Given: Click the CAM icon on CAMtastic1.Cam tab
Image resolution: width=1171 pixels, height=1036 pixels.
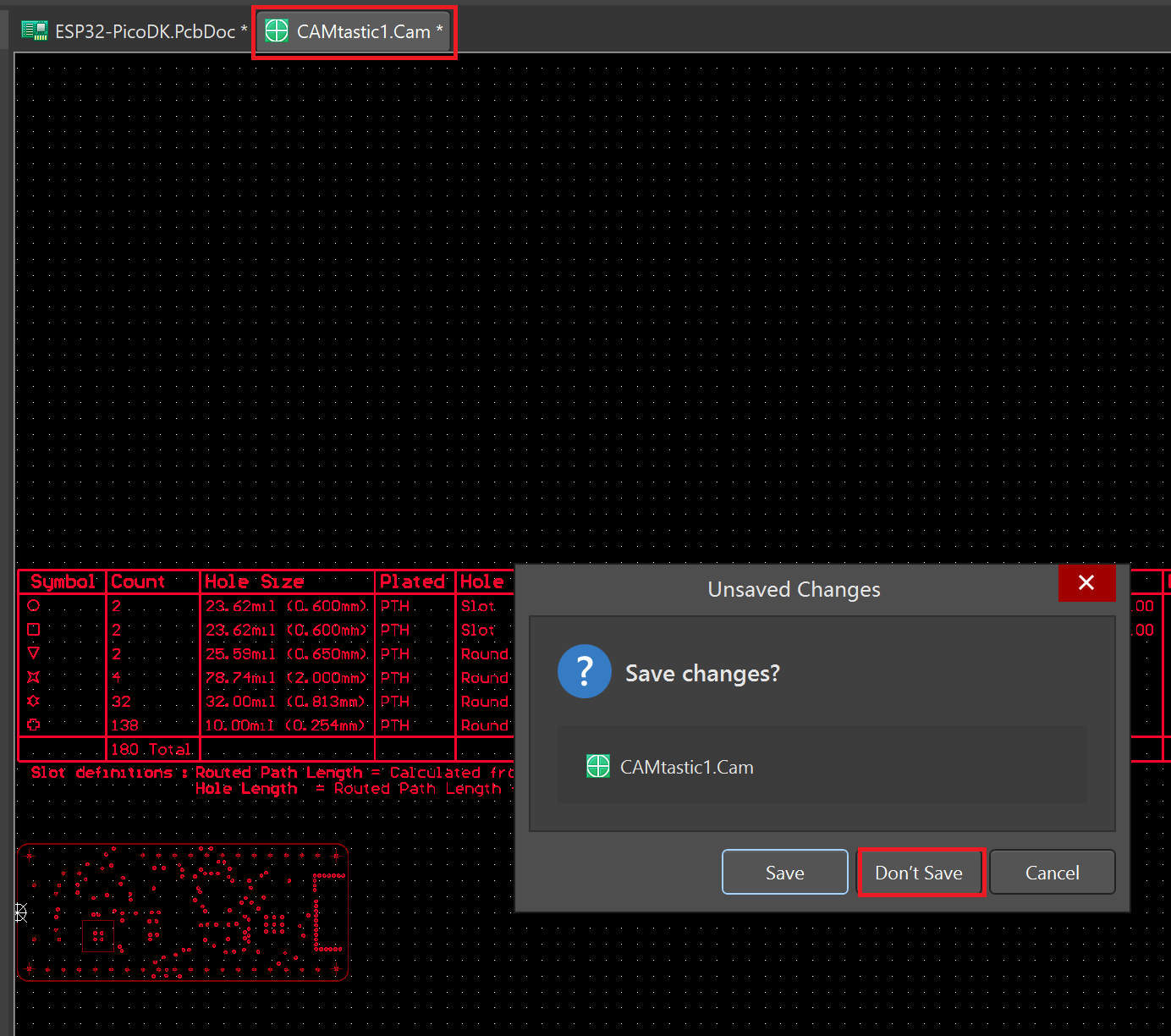Looking at the screenshot, I should tap(277, 31).
